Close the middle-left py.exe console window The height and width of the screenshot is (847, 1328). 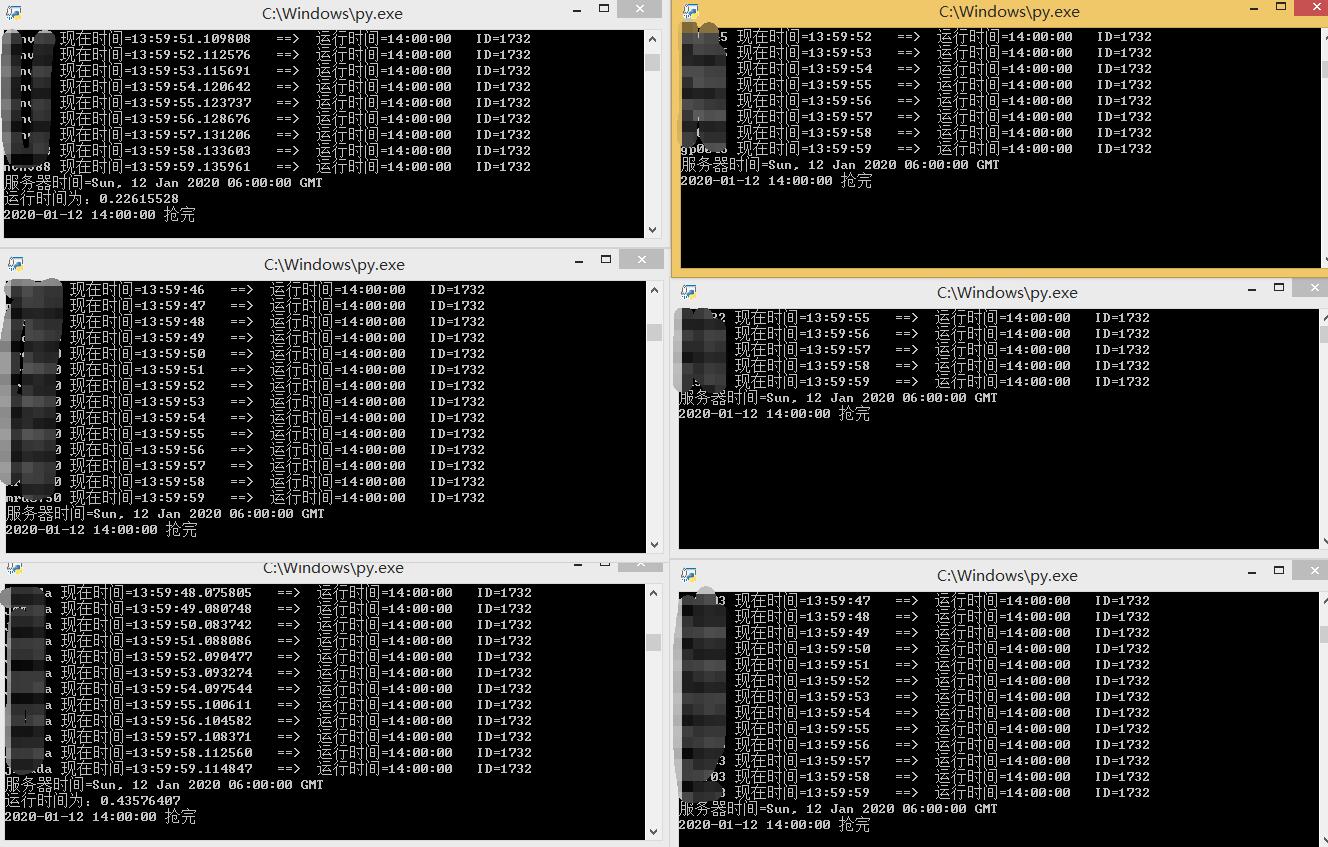coord(640,259)
